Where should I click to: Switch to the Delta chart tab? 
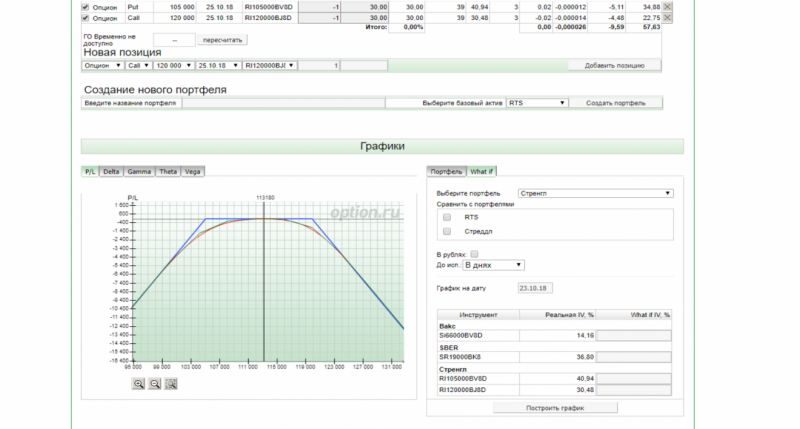[x=111, y=171]
